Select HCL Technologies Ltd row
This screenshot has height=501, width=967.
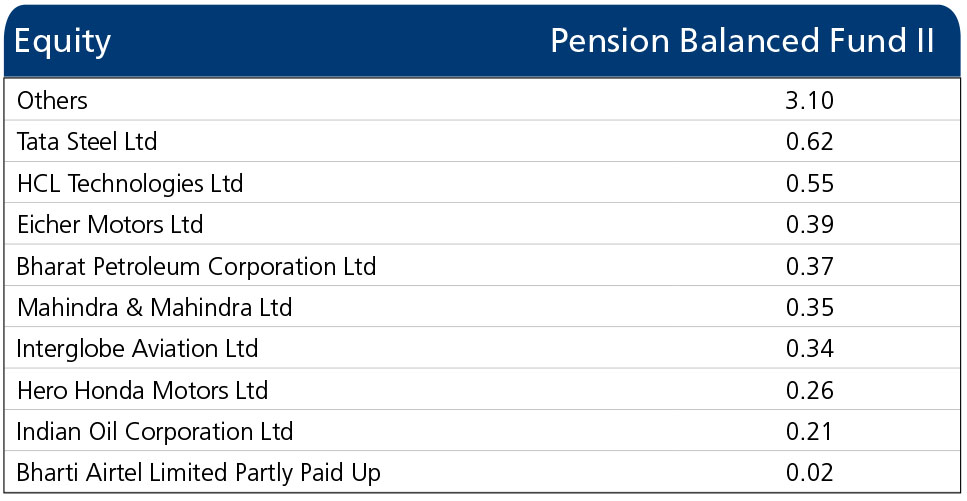point(483,183)
